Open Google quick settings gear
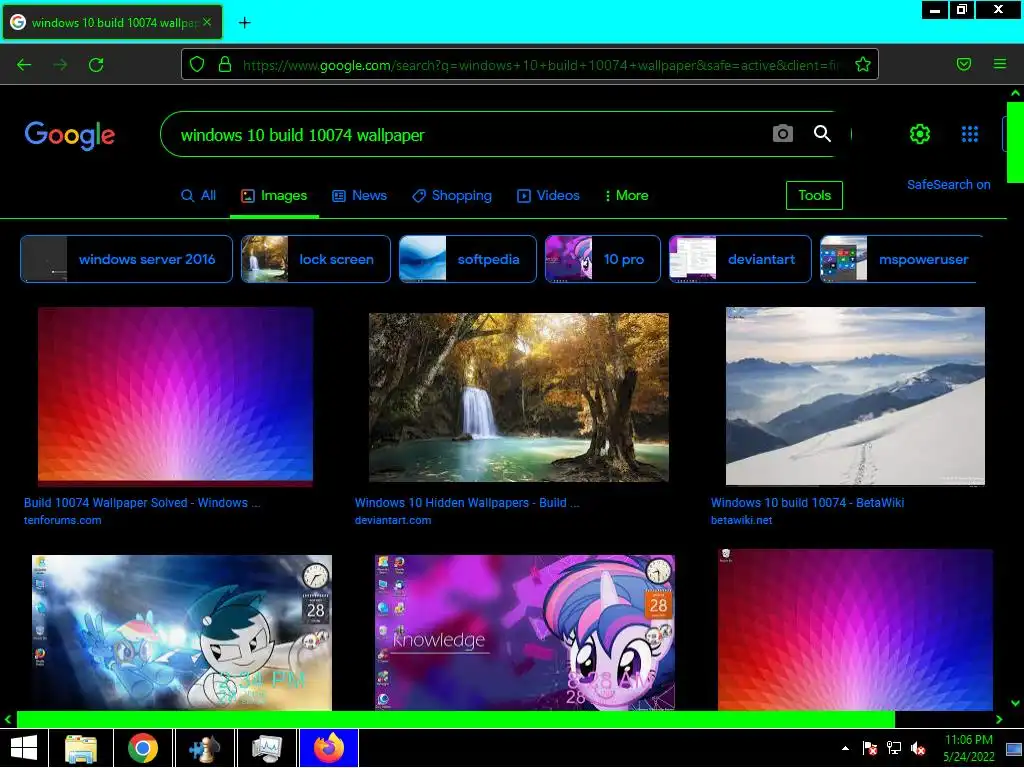The image size is (1024, 768). (x=920, y=134)
